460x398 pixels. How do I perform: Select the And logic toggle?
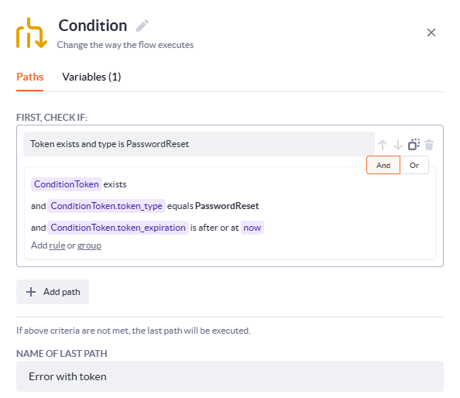coord(383,165)
